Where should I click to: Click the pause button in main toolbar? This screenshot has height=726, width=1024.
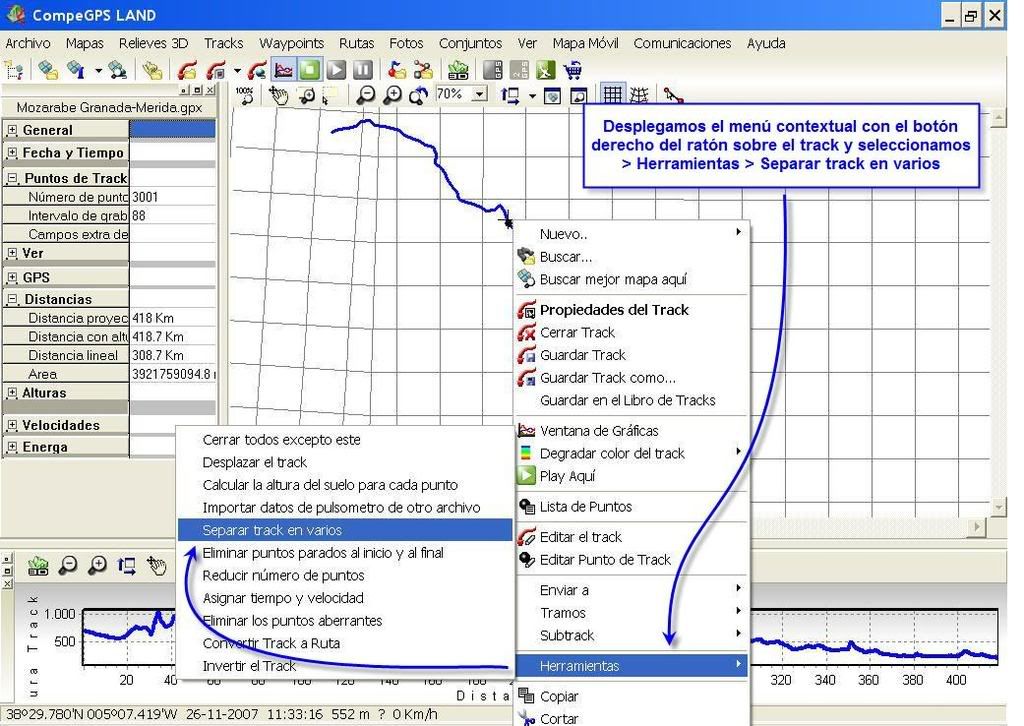click(x=362, y=70)
